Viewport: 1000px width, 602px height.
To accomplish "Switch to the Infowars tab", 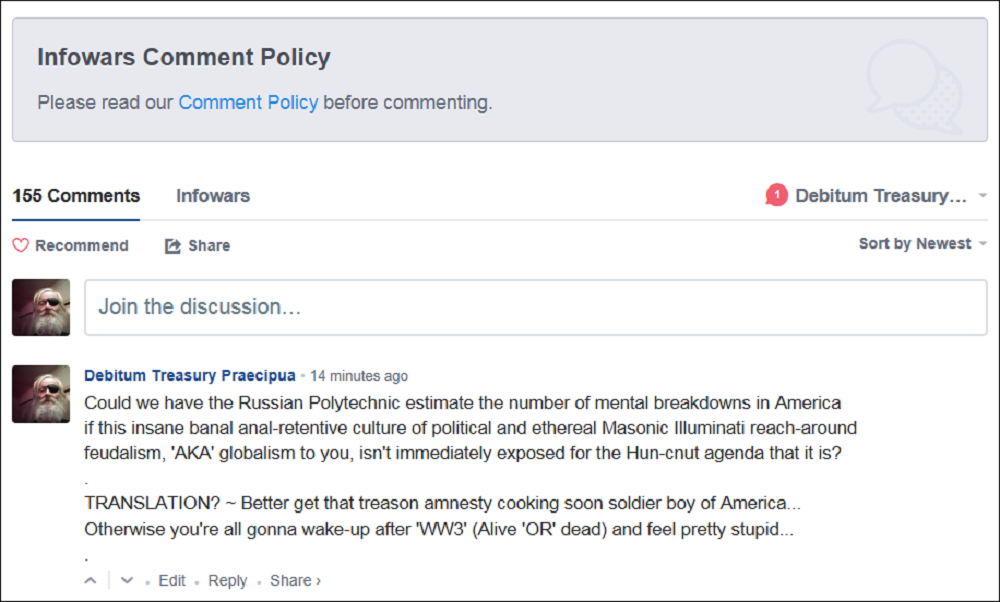I will coord(213,196).
